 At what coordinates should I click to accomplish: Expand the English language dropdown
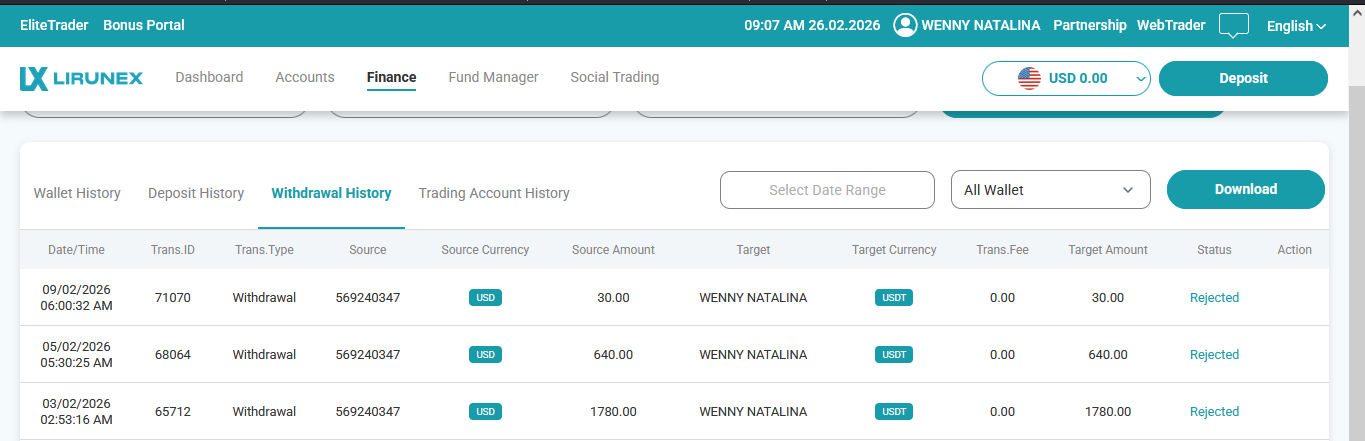pyautogui.click(x=1296, y=26)
